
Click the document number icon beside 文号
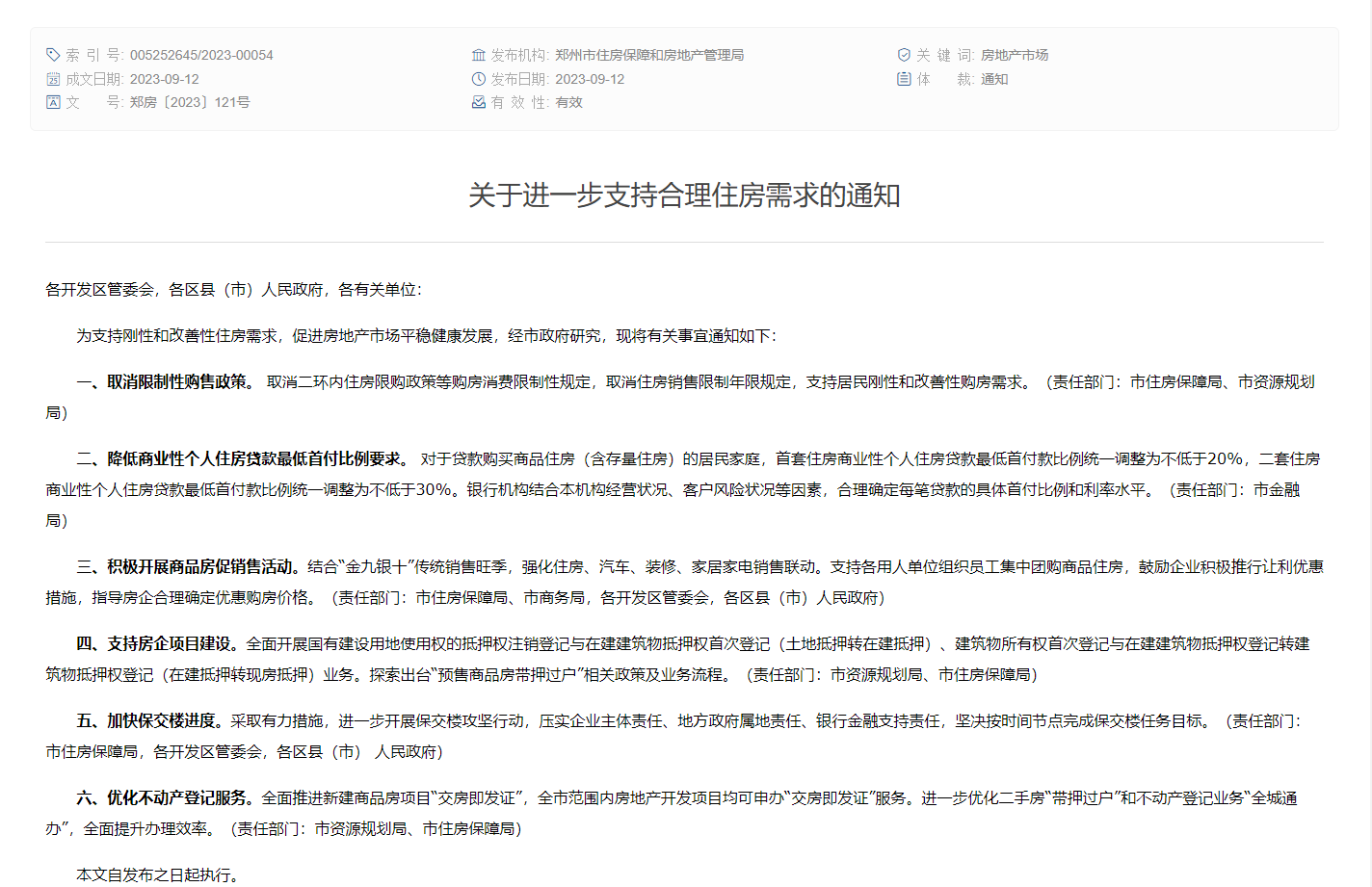[x=53, y=102]
